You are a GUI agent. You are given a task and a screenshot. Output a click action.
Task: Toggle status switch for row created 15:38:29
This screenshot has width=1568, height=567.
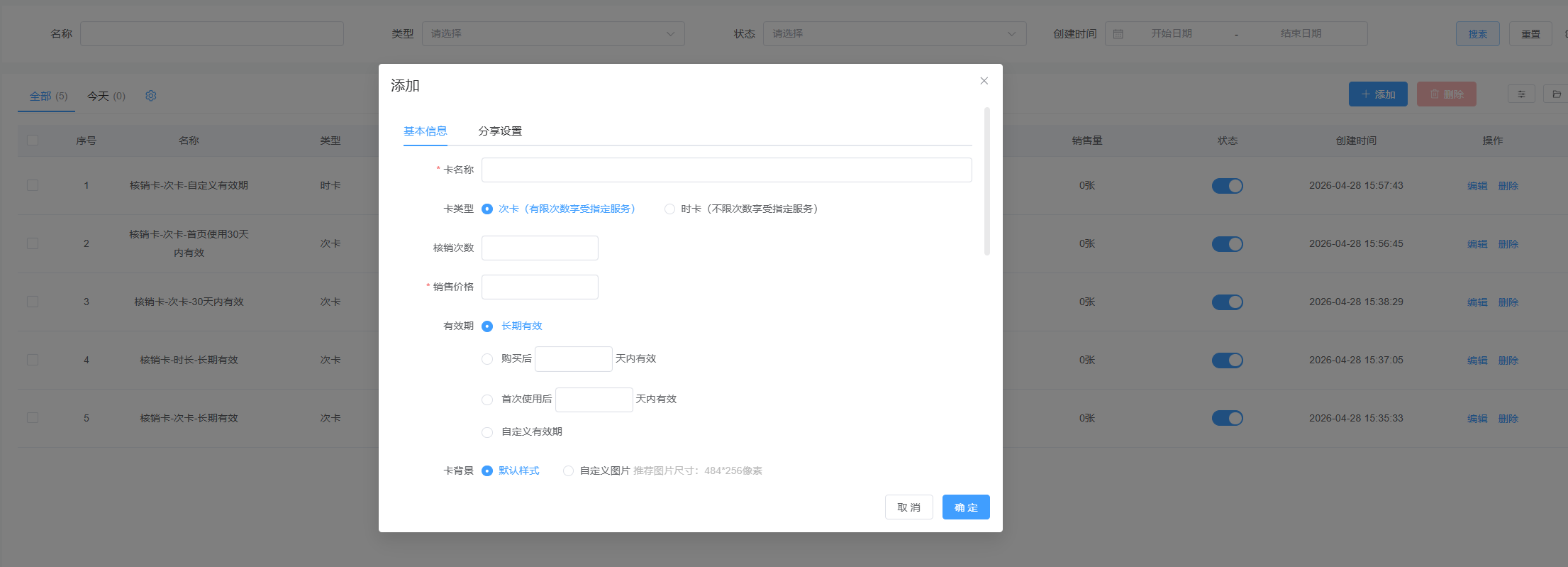1228,302
